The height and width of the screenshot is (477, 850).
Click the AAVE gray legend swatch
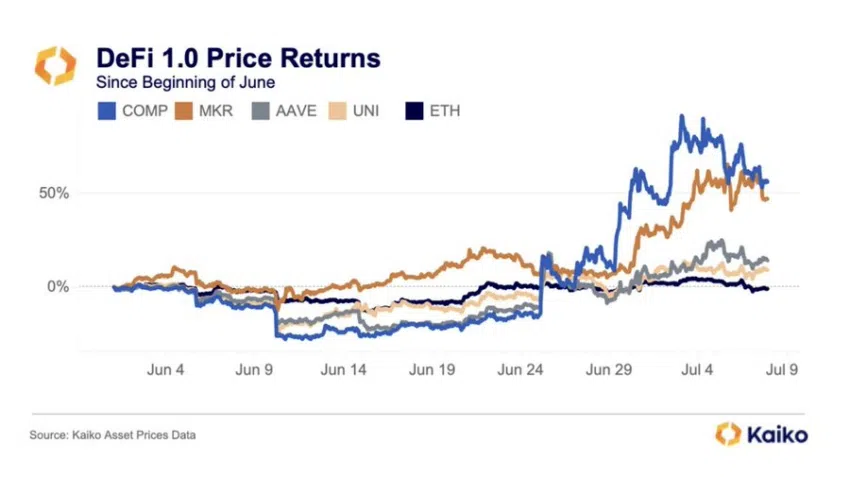260,111
